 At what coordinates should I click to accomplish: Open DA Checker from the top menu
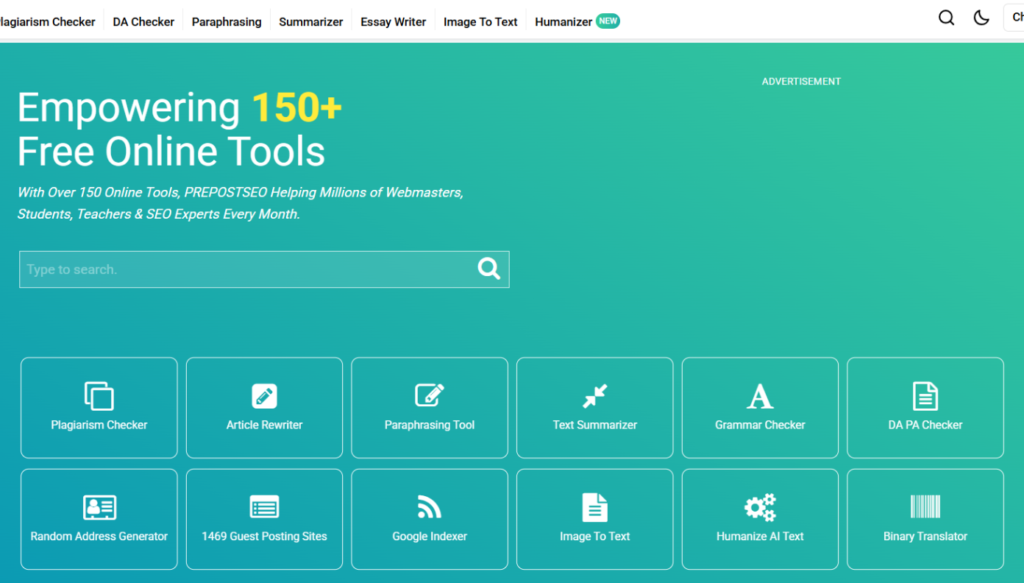(144, 22)
